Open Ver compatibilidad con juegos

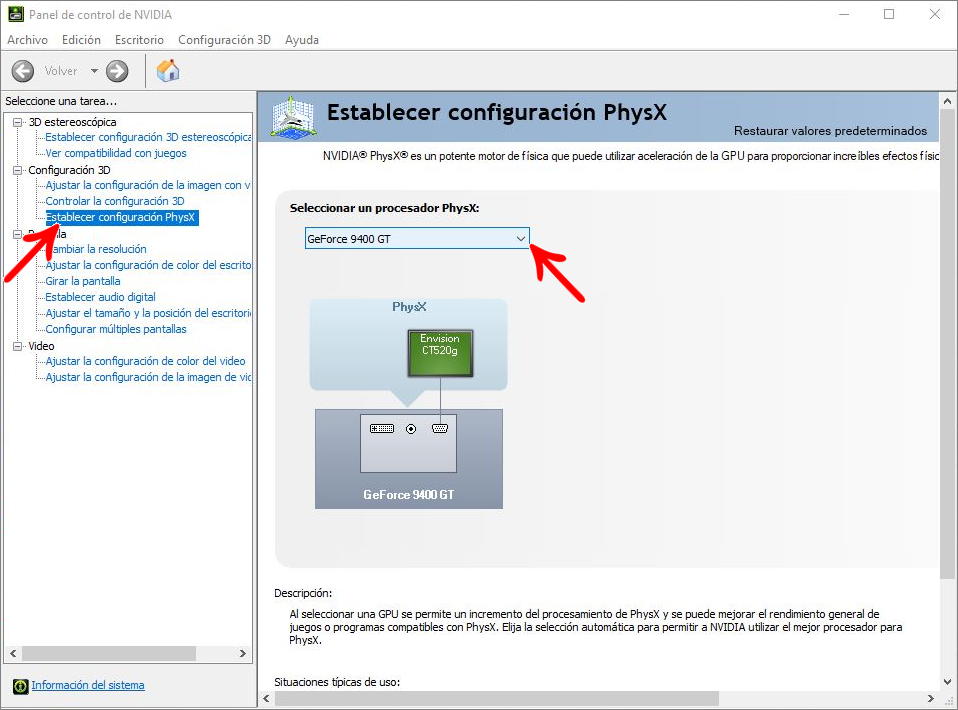coord(116,153)
